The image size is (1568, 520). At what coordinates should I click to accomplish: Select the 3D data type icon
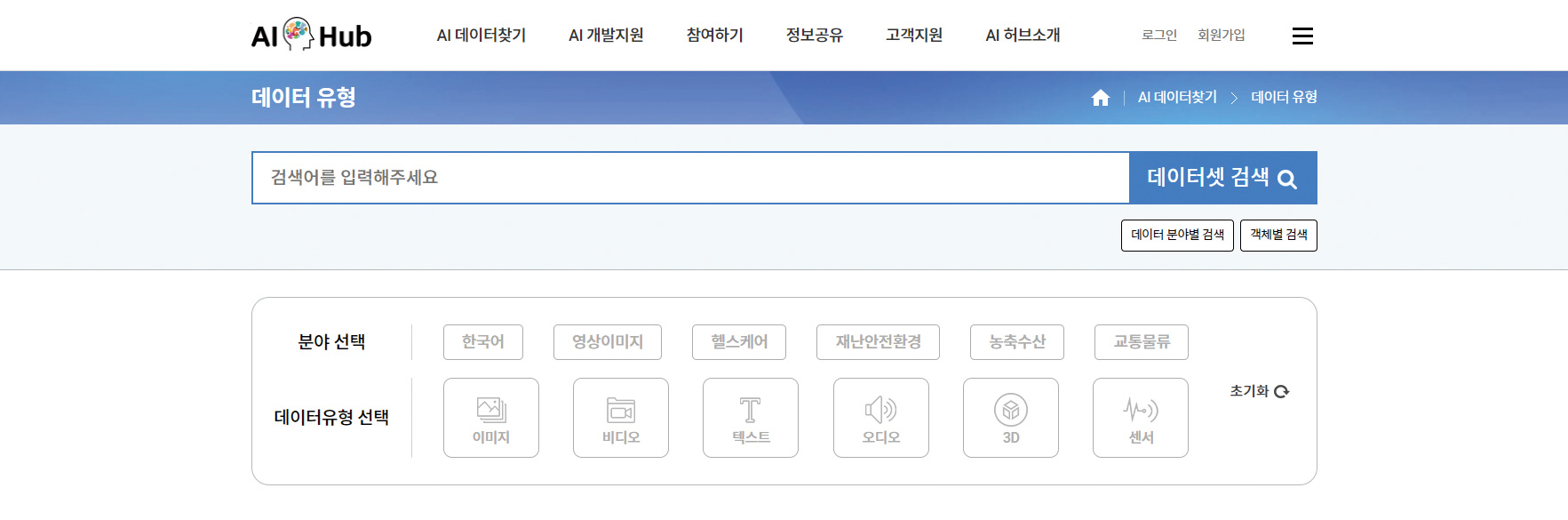coord(1011,418)
